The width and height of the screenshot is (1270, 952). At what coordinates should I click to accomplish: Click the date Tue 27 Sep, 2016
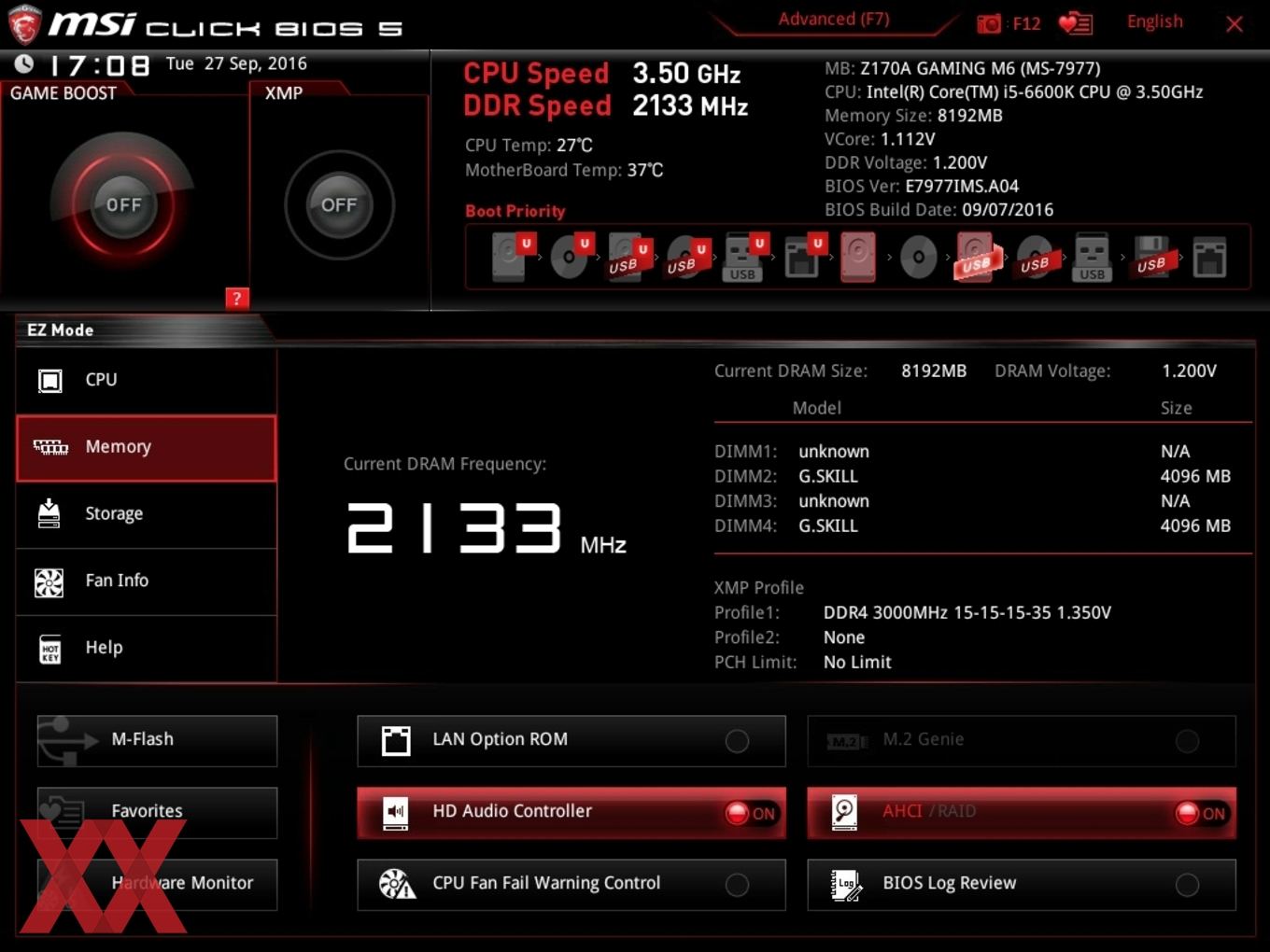tap(236, 63)
